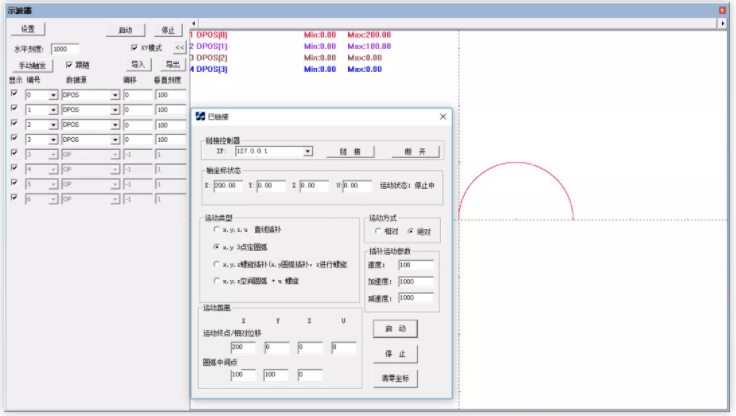Select the x,y,z 螺旋插补 motion type
The image size is (736, 416).
(x=216, y=264)
